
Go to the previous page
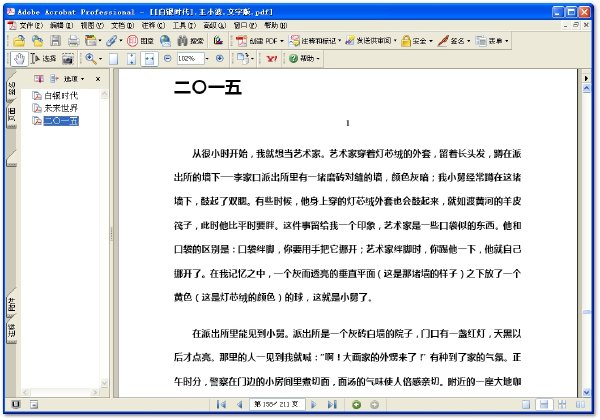point(240,405)
